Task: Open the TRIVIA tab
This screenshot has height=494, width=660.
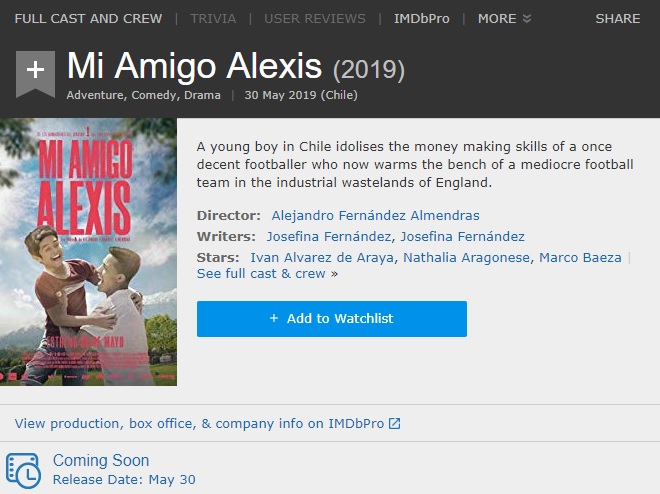Action: [213, 19]
